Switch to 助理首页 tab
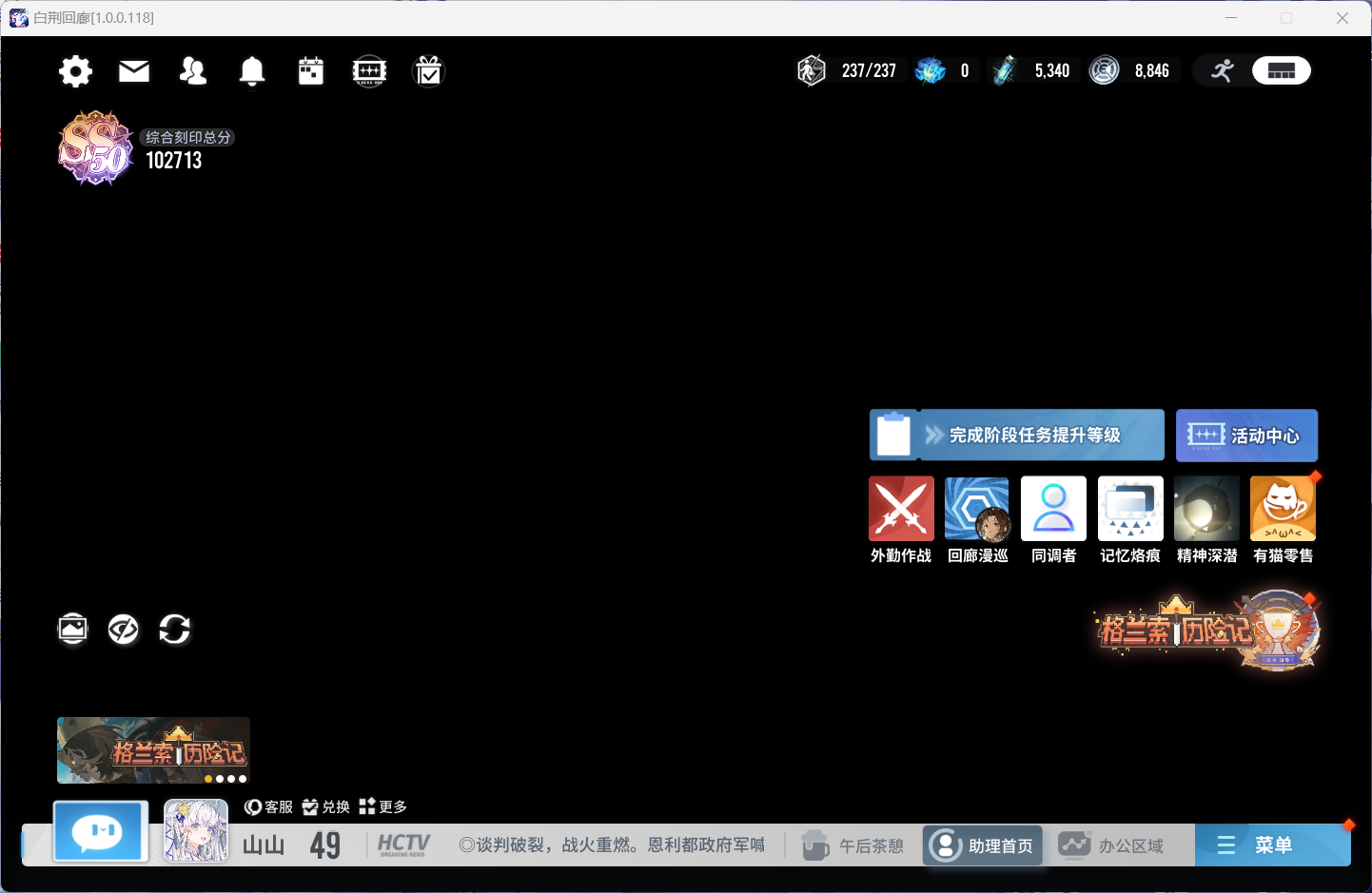 pos(983,845)
